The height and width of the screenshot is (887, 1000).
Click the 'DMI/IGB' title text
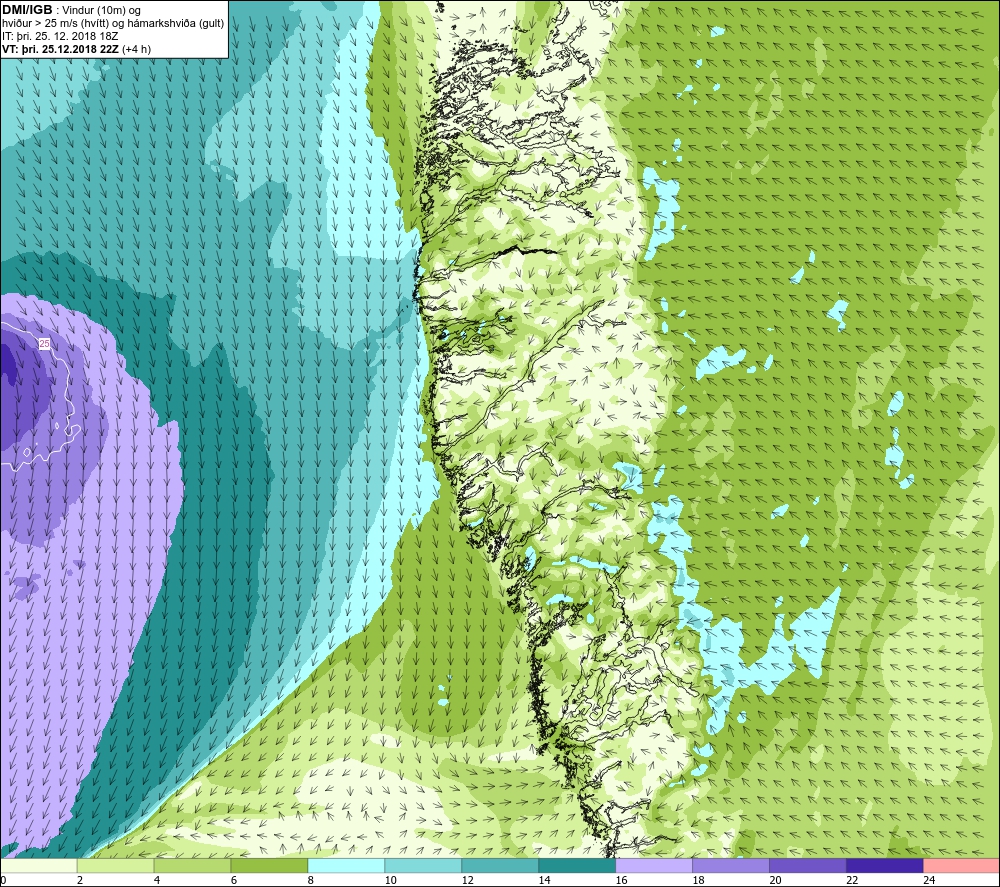pos(27,10)
